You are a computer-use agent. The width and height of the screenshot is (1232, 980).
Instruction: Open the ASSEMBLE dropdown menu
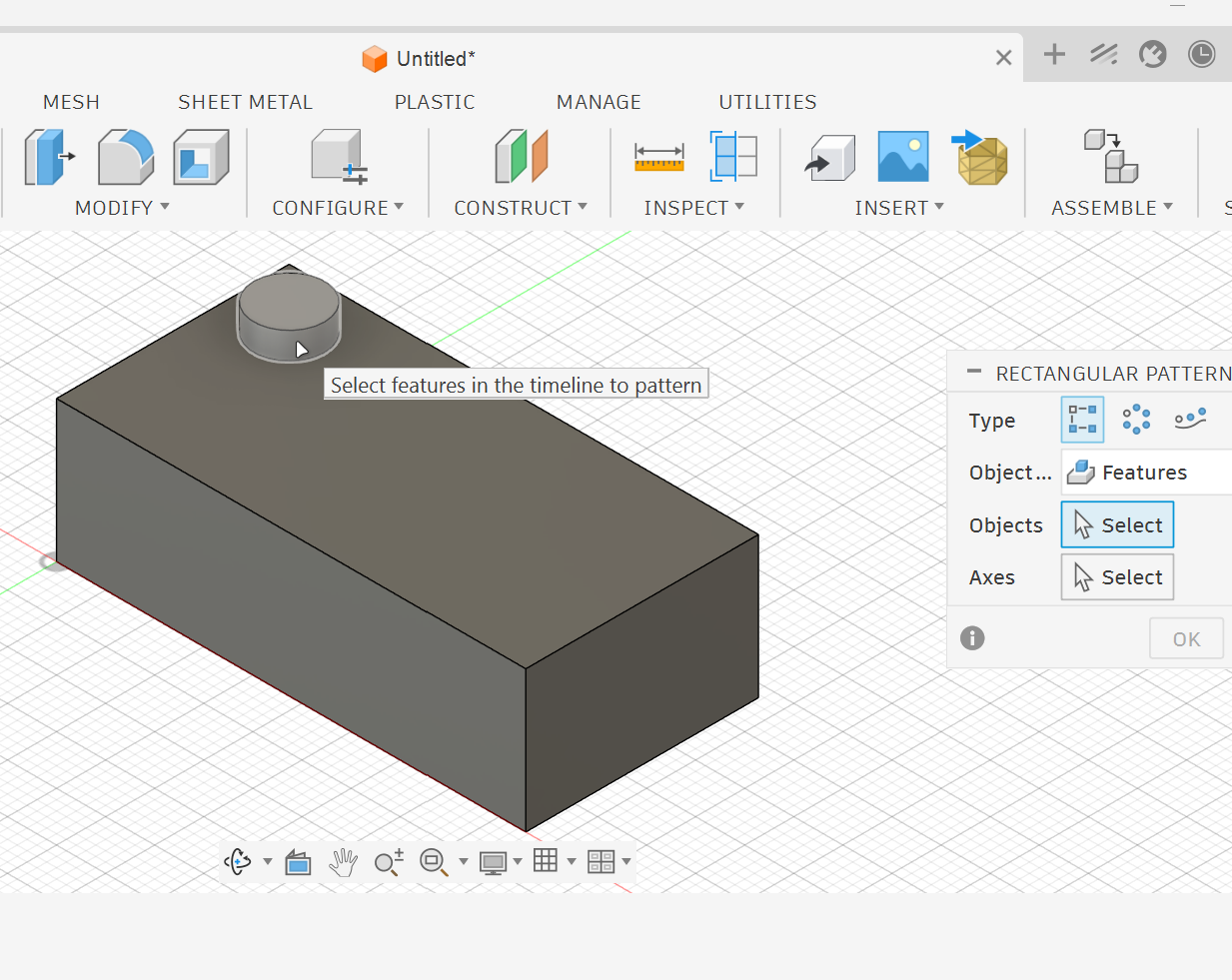click(x=1112, y=208)
